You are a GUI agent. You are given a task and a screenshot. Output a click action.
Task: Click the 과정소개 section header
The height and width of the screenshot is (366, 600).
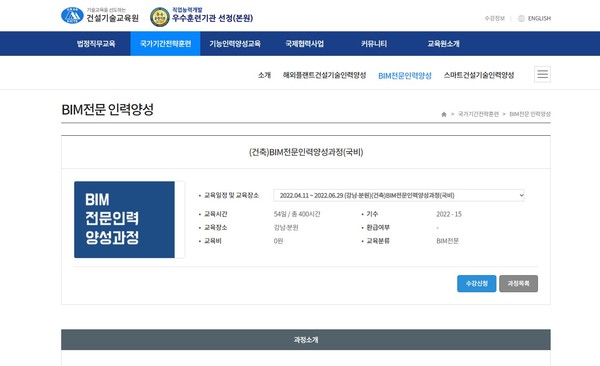(x=306, y=340)
